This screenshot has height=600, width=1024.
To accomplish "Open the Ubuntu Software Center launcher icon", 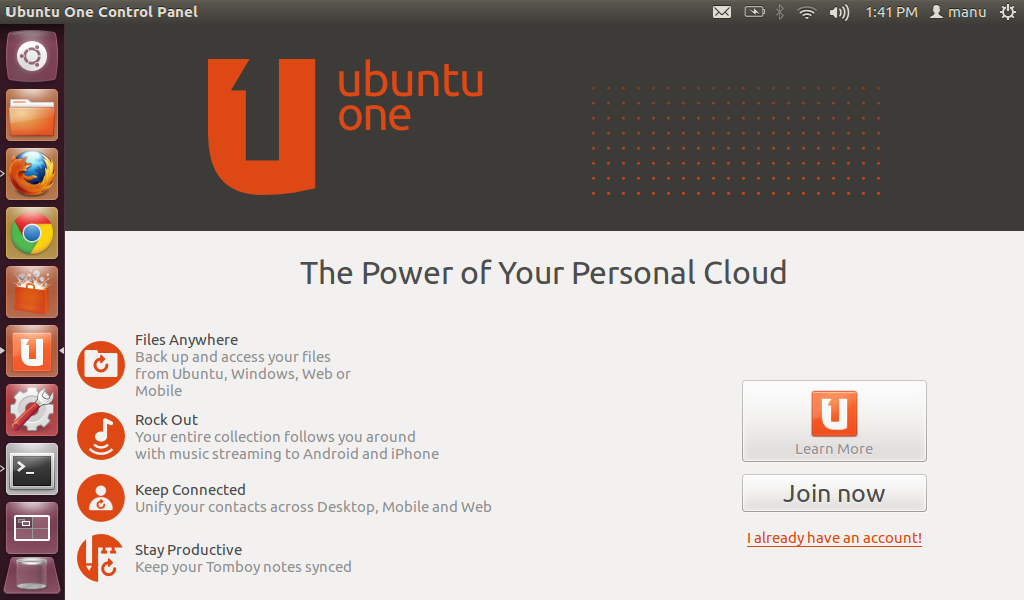I will (x=31, y=292).
